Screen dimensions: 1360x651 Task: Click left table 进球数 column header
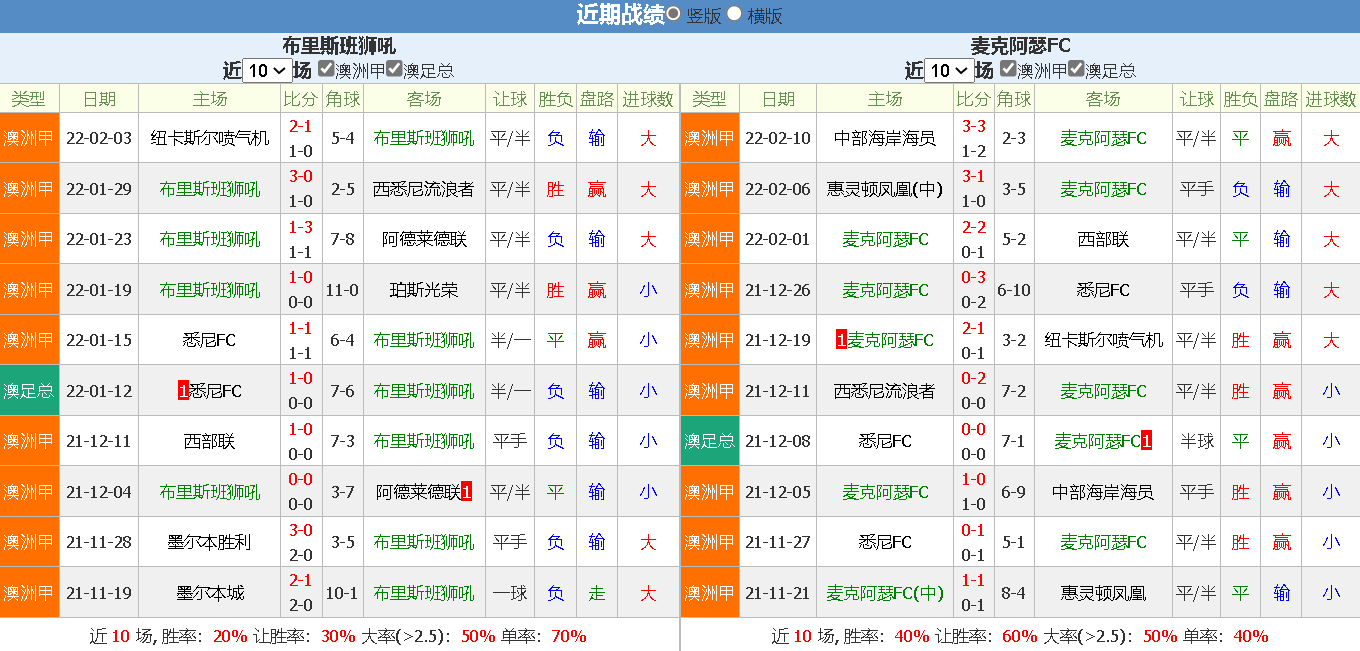648,98
